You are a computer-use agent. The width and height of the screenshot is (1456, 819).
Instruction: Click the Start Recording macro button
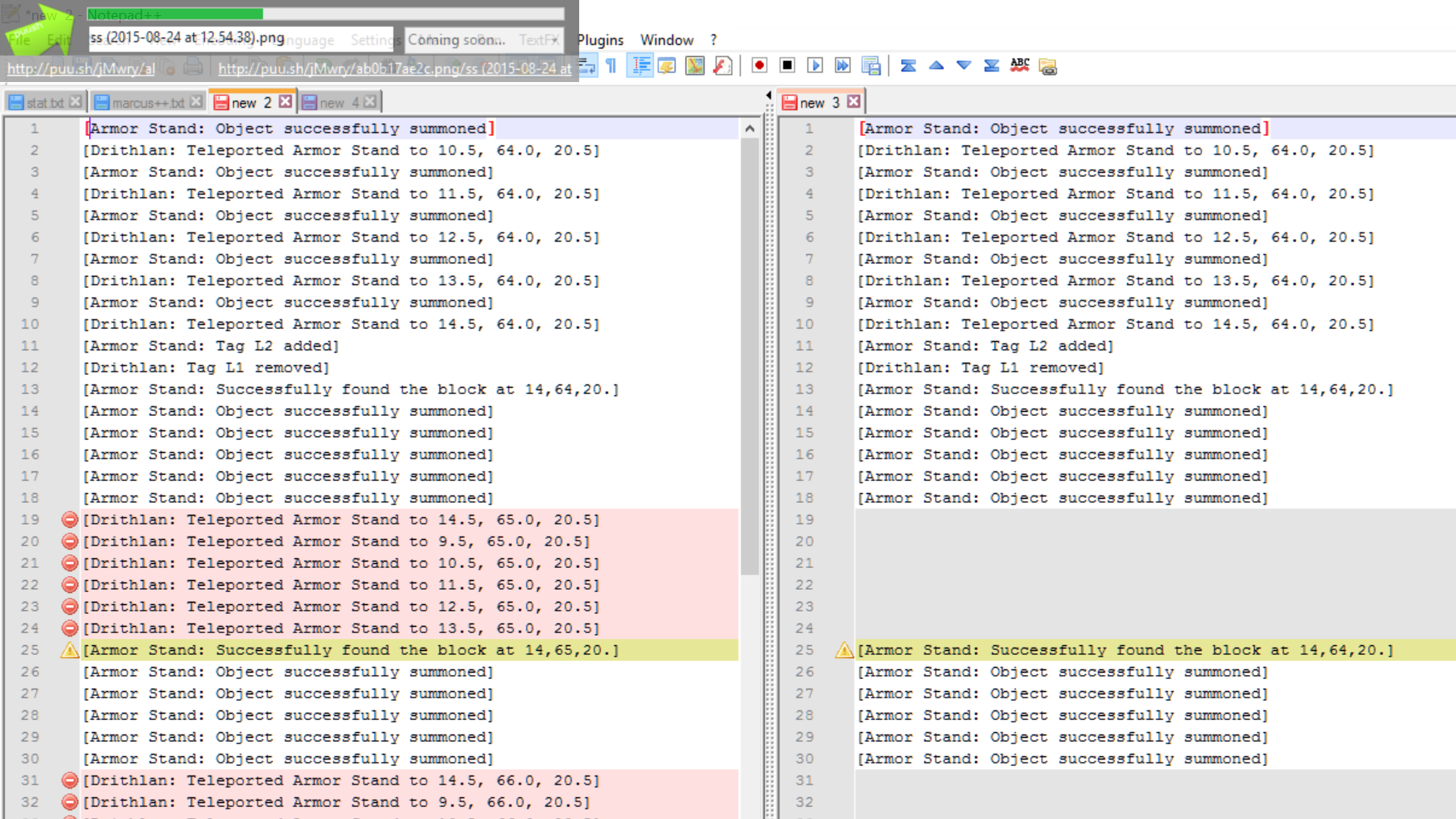point(759,66)
